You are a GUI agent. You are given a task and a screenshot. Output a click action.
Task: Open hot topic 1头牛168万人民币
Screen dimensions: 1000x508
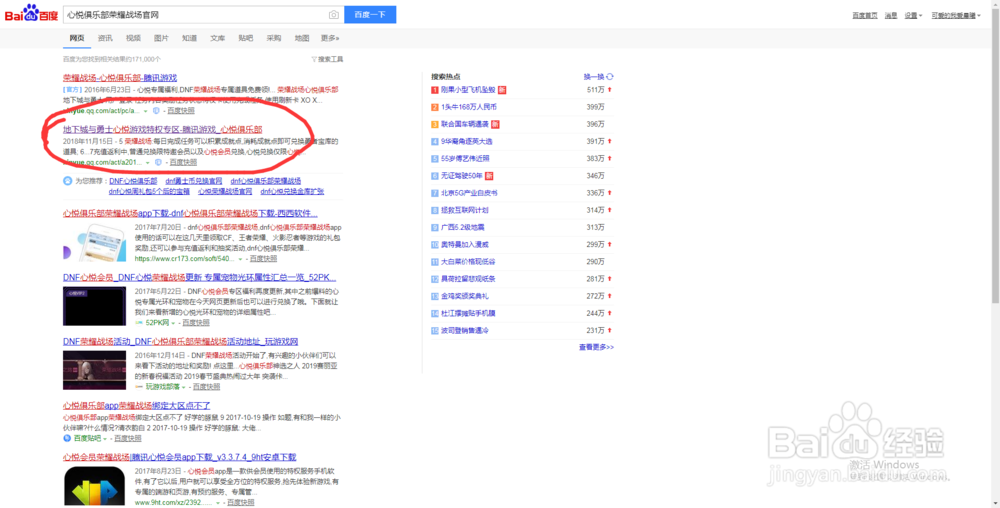(x=469, y=107)
